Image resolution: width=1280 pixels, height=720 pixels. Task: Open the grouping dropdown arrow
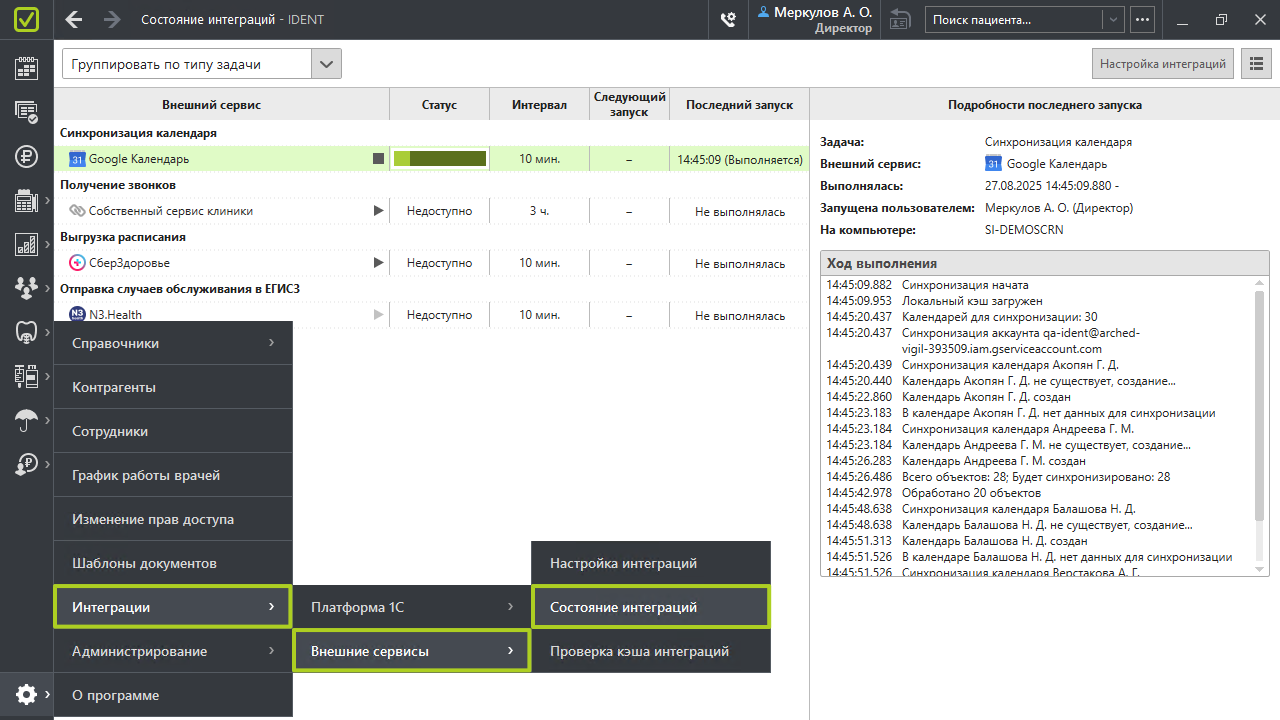point(325,64)
